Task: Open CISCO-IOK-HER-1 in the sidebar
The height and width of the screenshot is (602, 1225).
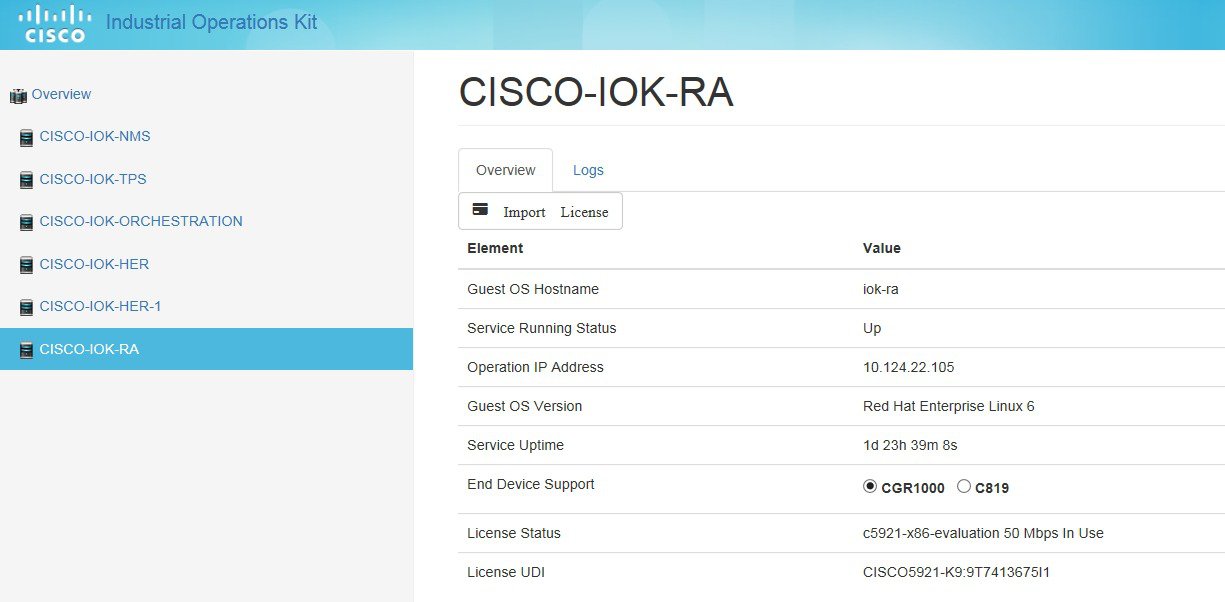Action: [100, 306]
